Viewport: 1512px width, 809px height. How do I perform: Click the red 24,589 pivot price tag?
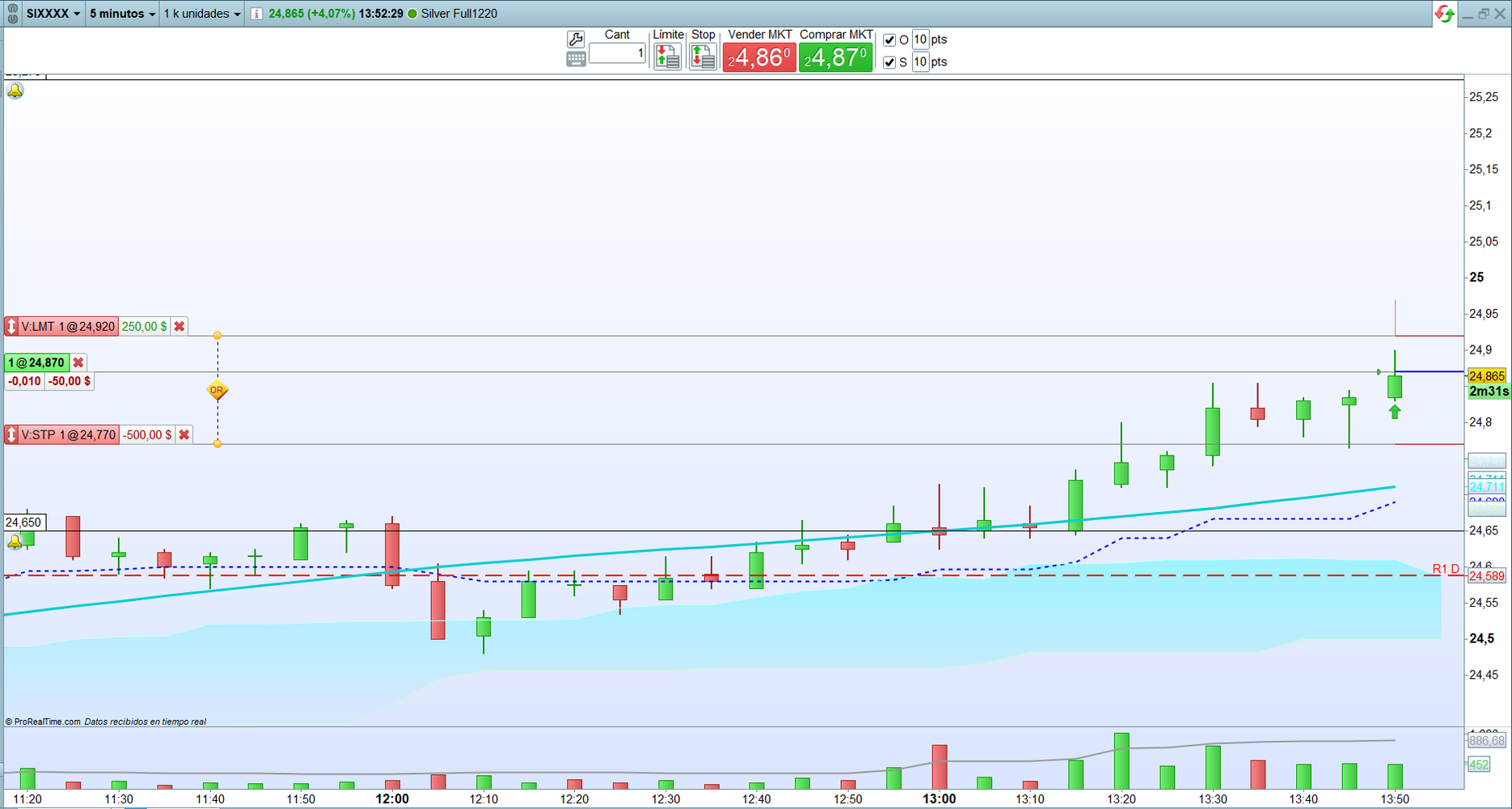point(1487,576)
